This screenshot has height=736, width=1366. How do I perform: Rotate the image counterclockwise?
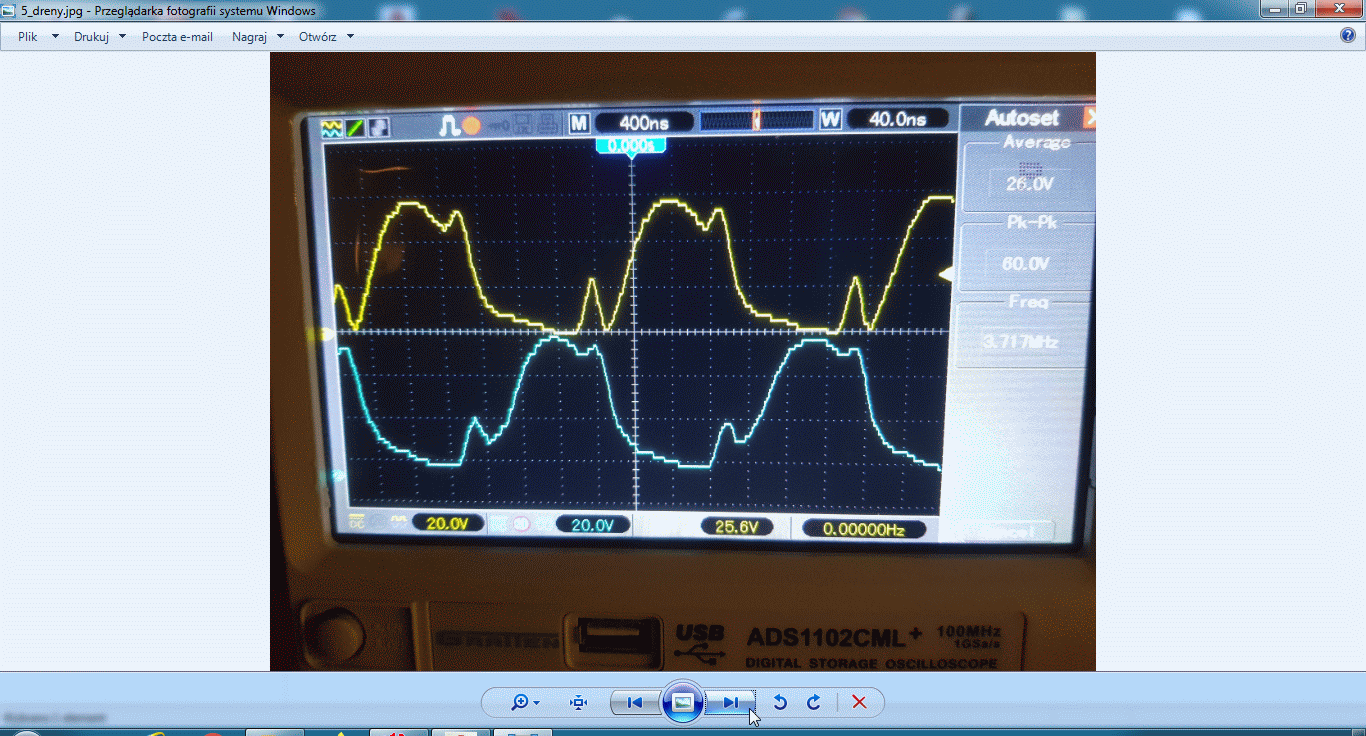click(780, 703)
